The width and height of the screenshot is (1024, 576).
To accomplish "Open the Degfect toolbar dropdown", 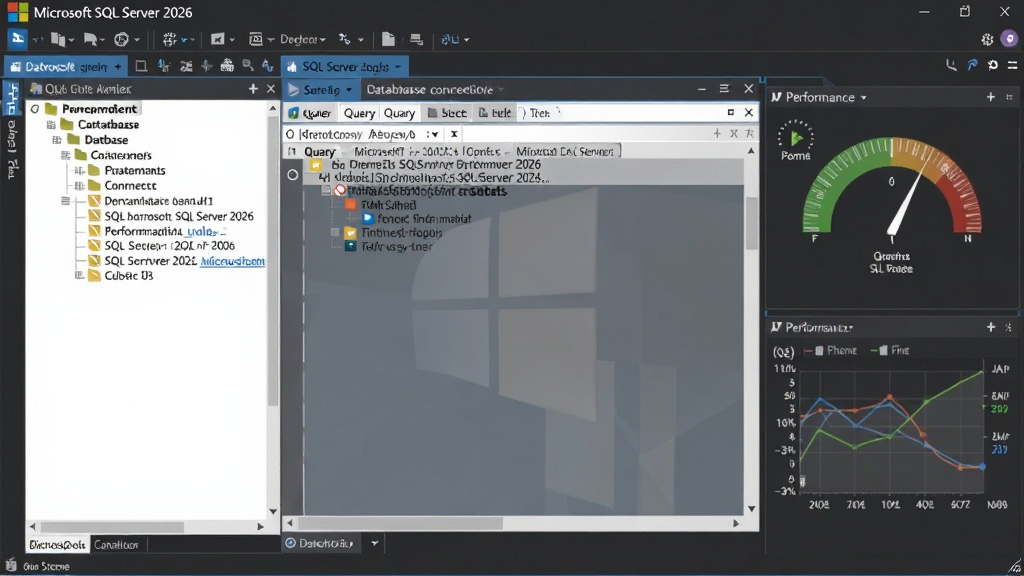I will click(303, 39).
